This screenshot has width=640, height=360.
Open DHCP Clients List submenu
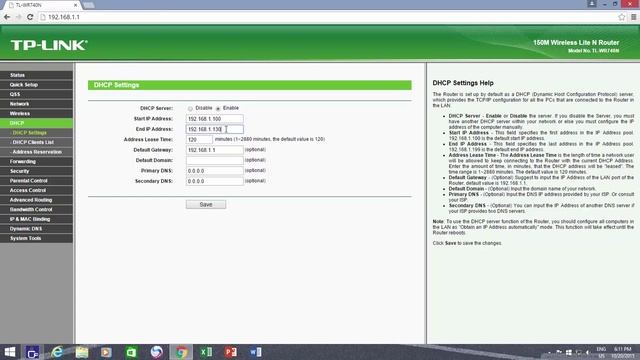pyautogui.click(x=37, y=142)
